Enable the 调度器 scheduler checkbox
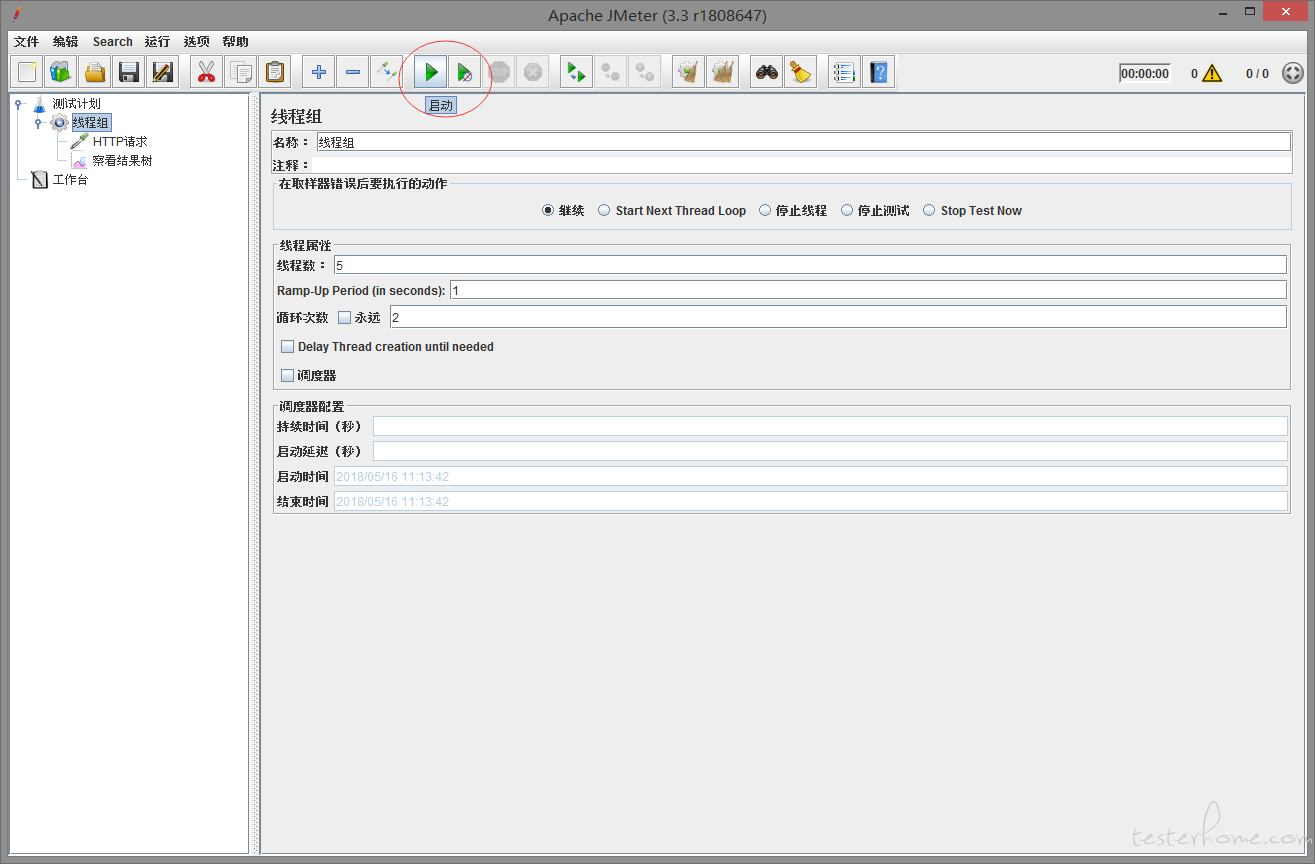1315x864 pixels. point(288,376)
